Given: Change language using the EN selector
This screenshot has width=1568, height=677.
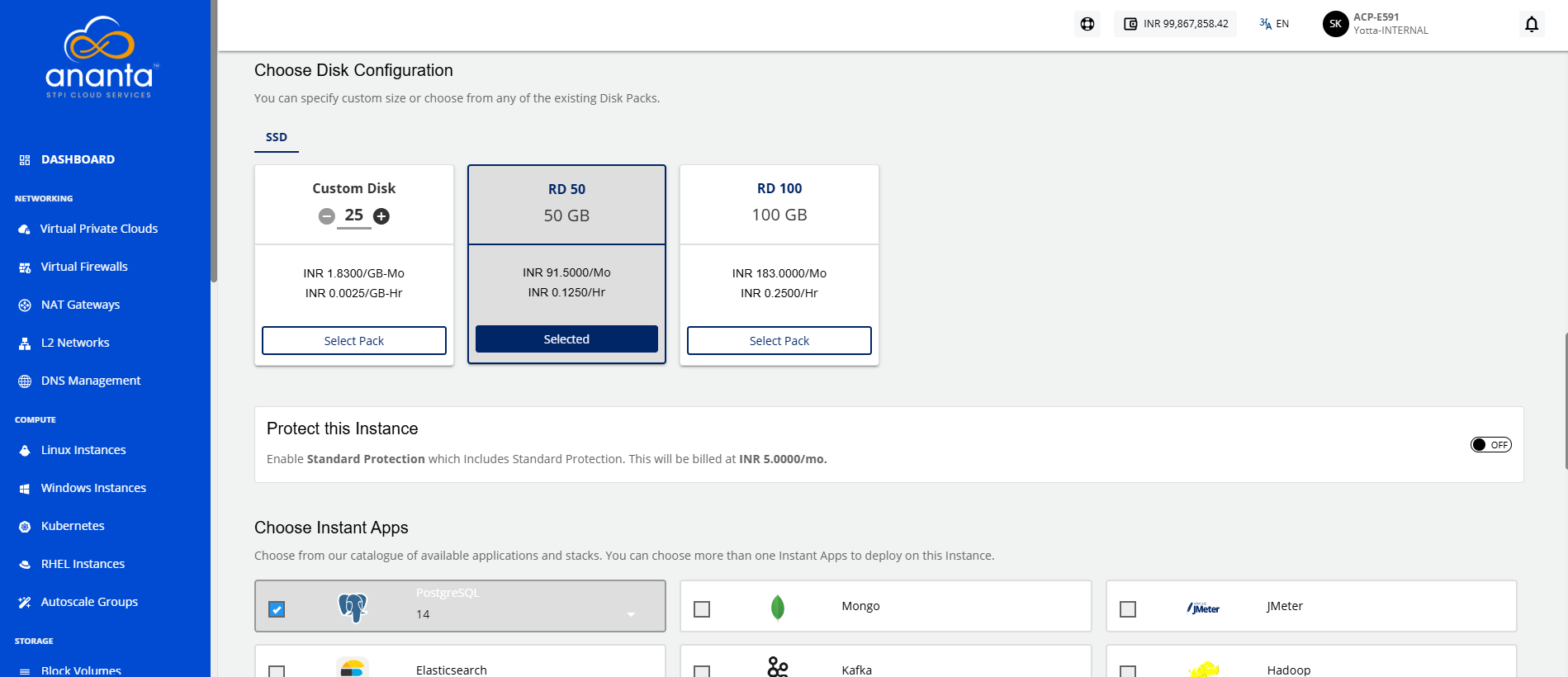Looking at the screenshot, I should click(1274, 24).
